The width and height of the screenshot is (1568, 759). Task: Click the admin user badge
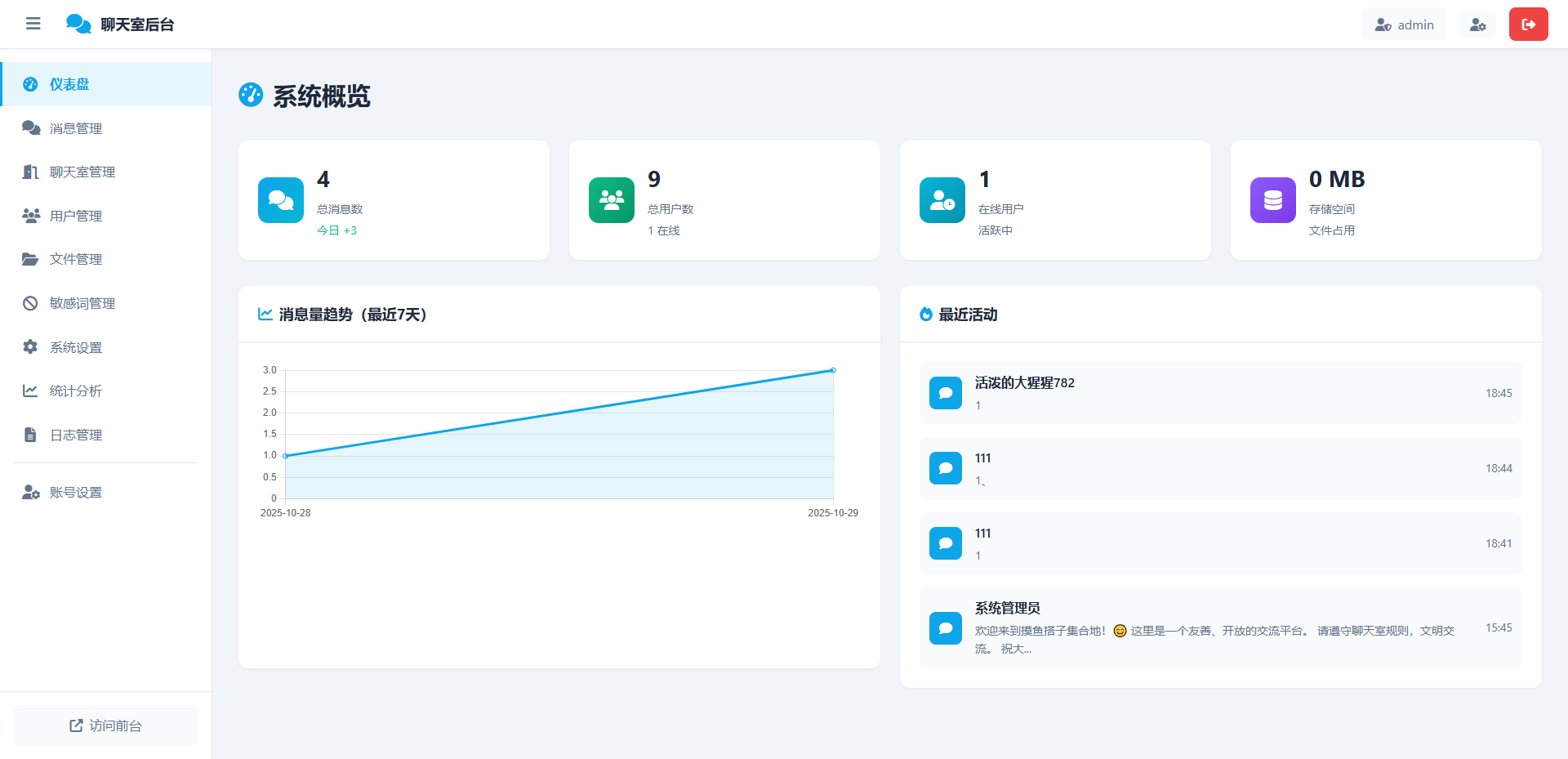(x=1404, y=25)
